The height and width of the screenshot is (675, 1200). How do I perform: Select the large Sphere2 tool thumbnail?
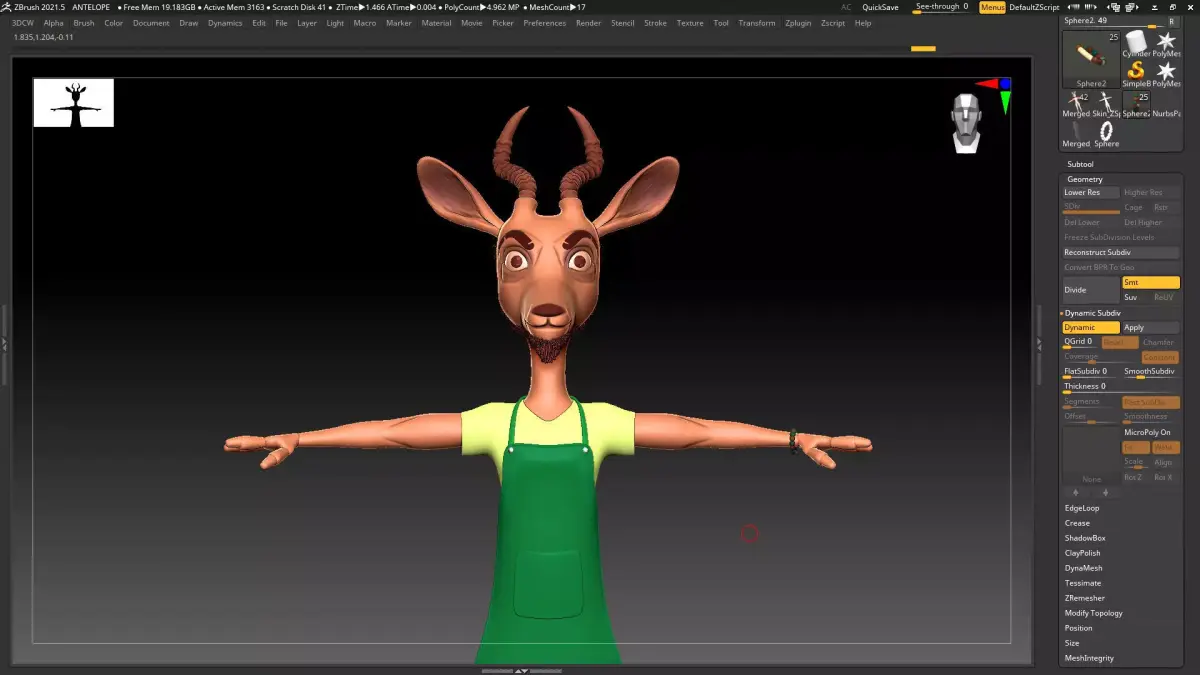pos(1091,59)
